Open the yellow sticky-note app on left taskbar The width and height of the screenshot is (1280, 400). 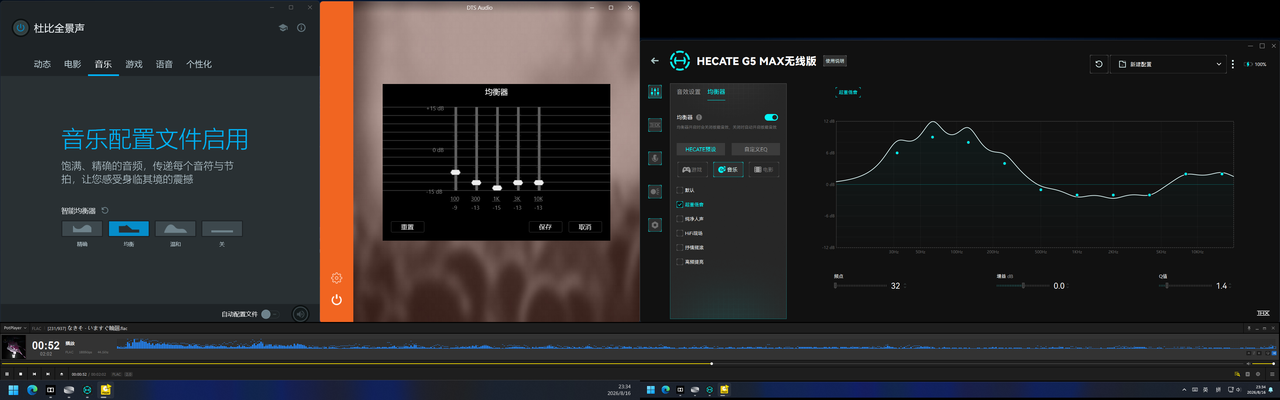[x=105, y=390]
